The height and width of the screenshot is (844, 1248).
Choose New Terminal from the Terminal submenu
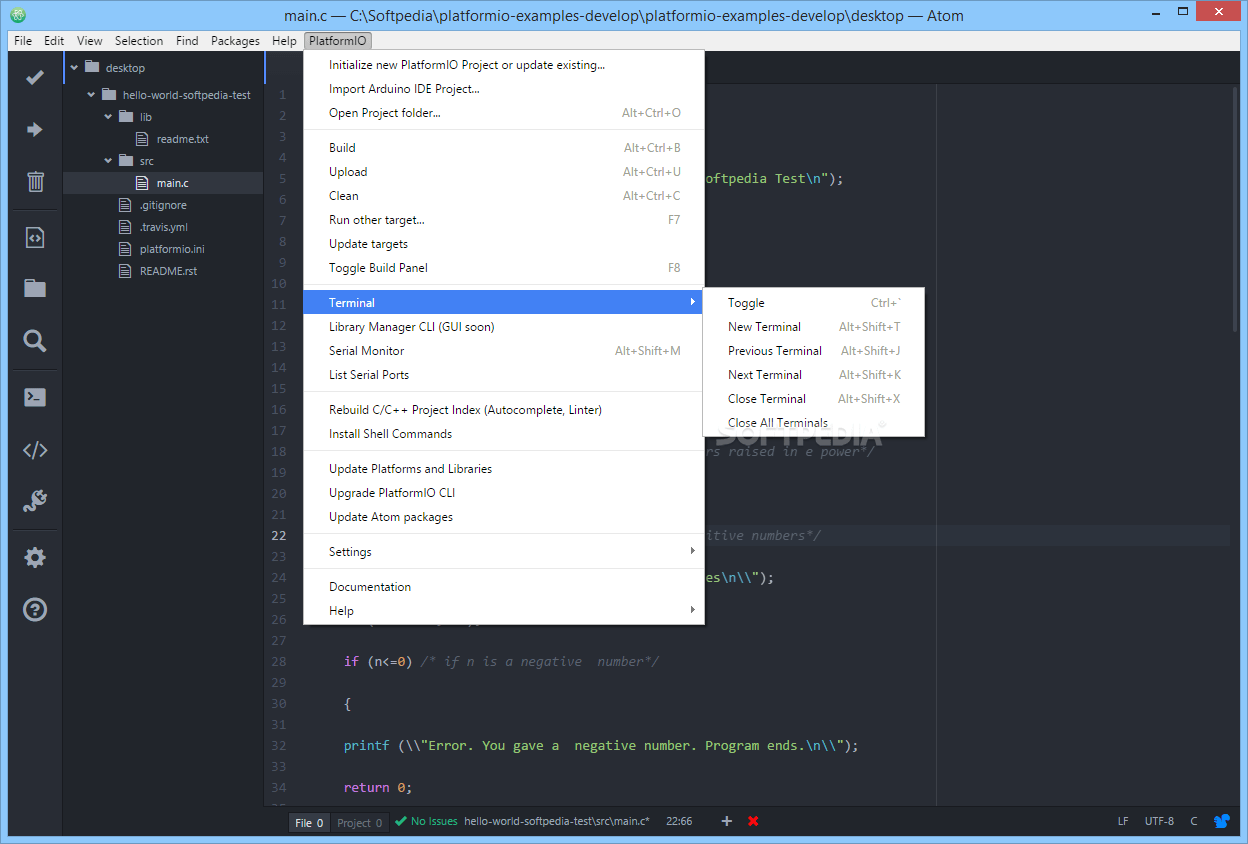pos(765,326)
